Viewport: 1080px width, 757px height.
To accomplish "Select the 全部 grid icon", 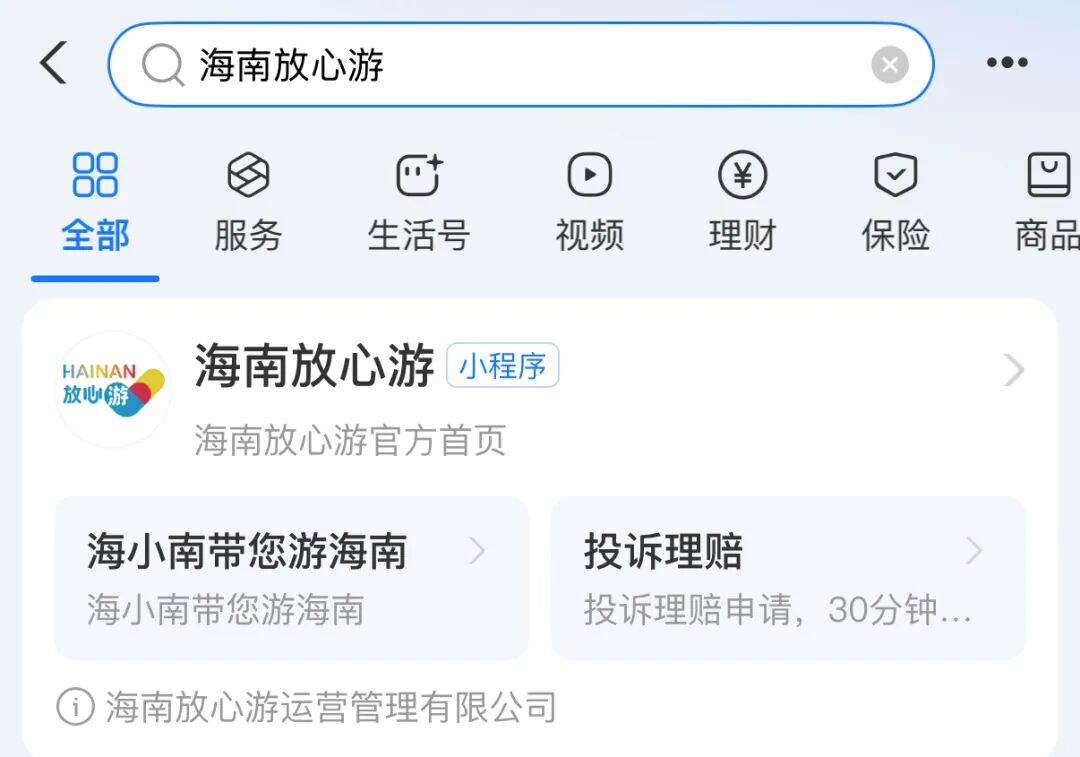I will click(x=95, y=175).
